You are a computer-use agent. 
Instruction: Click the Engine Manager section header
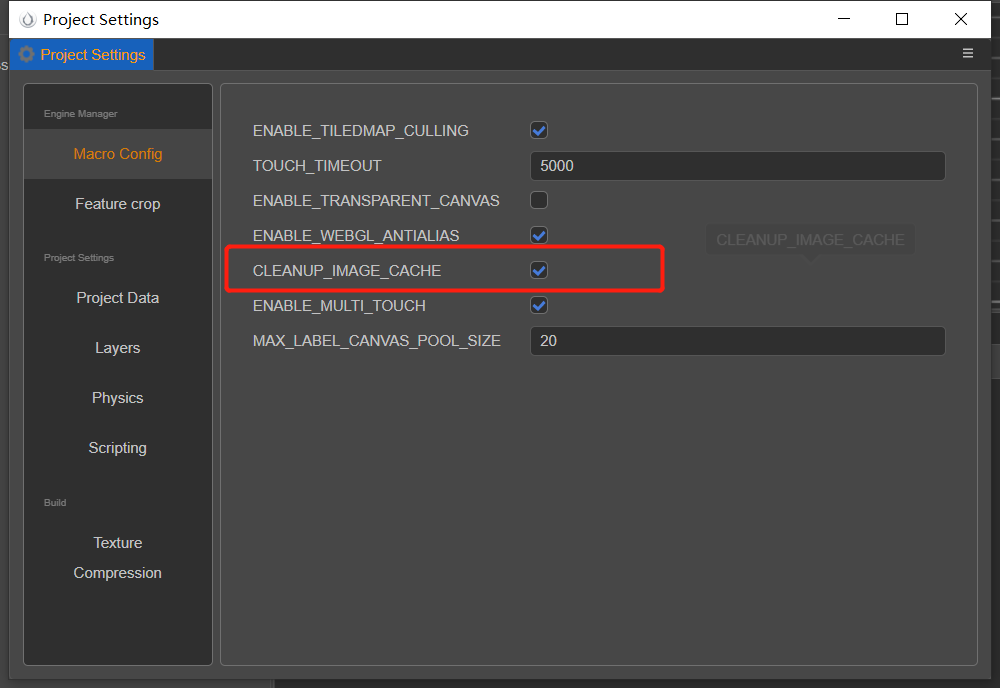click(80, 113)
